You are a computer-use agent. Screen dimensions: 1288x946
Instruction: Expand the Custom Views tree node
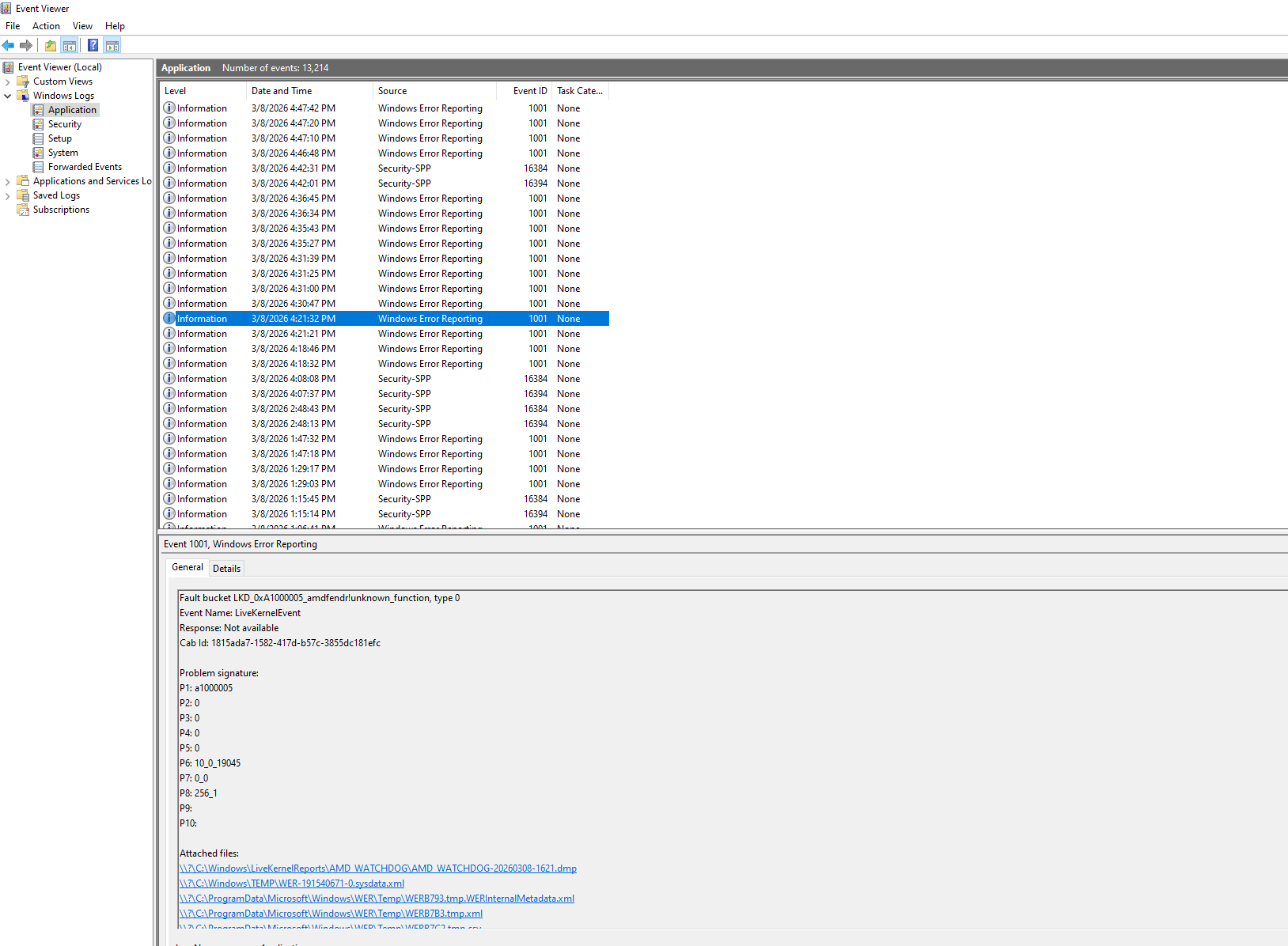[x=8, y=81]
